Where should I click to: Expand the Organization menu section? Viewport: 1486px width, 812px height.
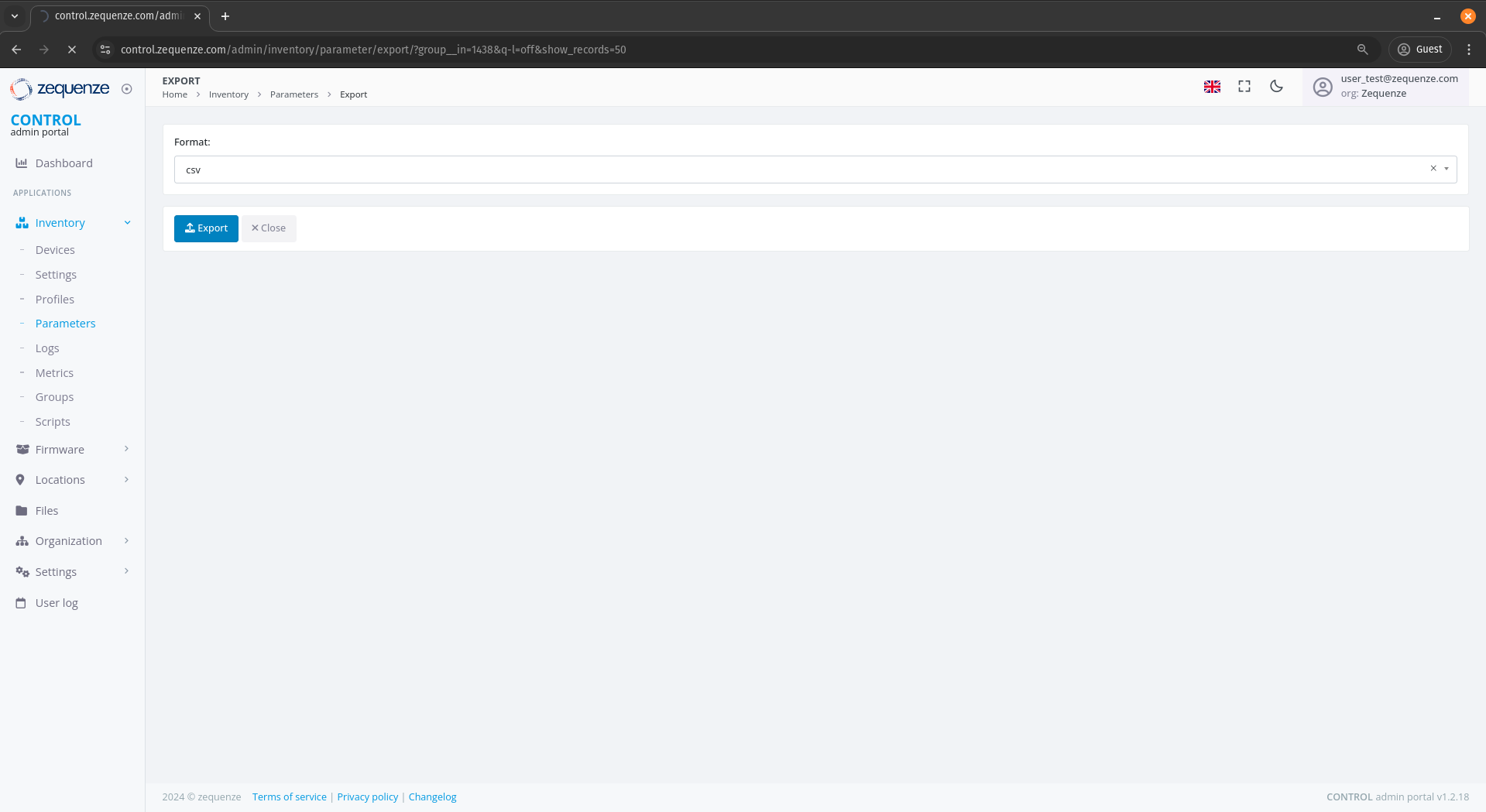click(x=126, y=541)
